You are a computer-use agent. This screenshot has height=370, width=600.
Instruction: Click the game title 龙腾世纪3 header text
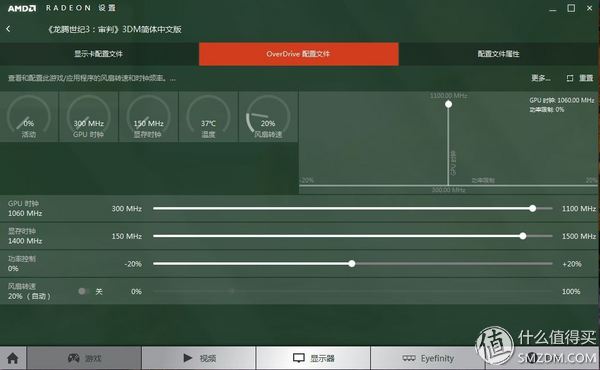tap(115, 29)
